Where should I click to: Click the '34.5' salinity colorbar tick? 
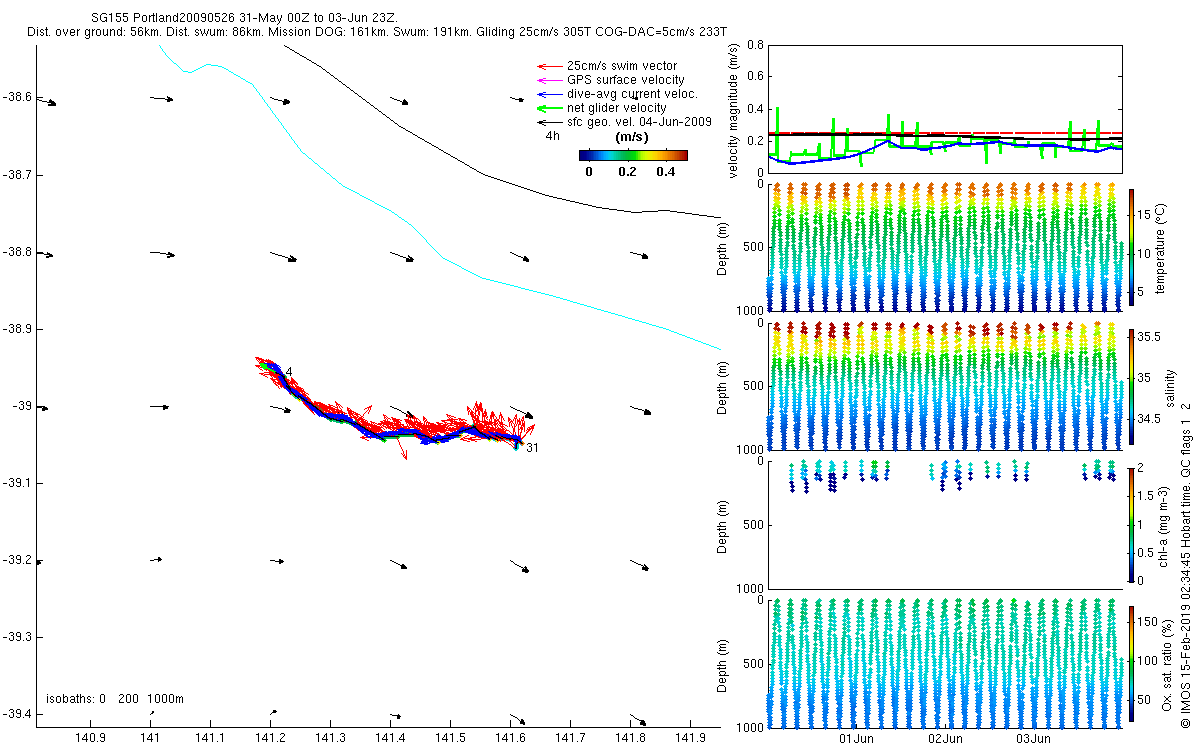(1150, 419)
